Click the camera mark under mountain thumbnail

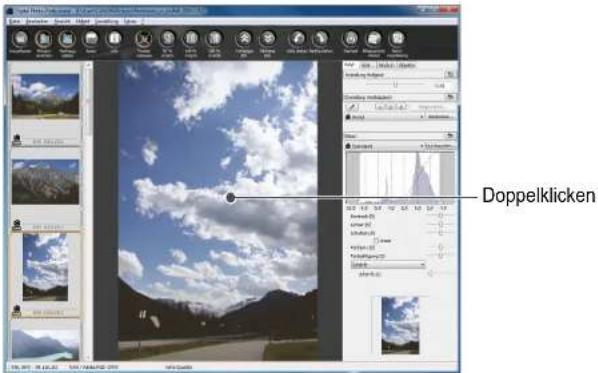tap(16, 225)
